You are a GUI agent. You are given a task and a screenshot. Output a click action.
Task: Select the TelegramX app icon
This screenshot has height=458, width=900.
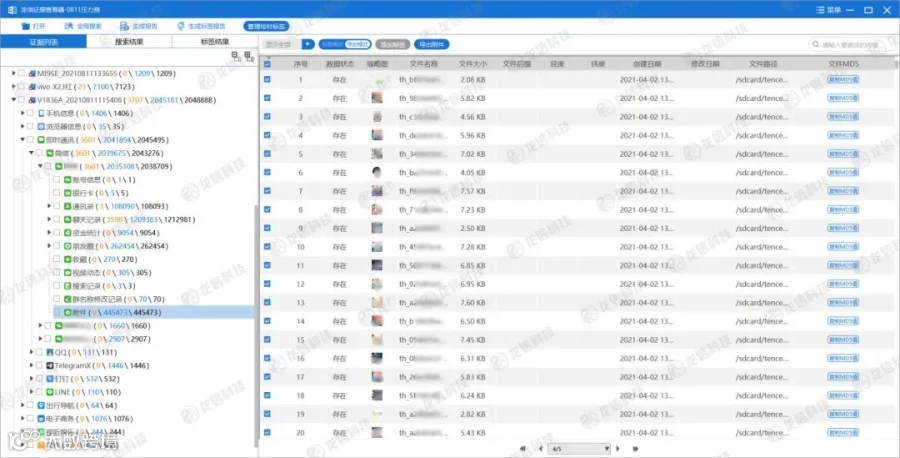pyautogui.click(x=50, y=366)
